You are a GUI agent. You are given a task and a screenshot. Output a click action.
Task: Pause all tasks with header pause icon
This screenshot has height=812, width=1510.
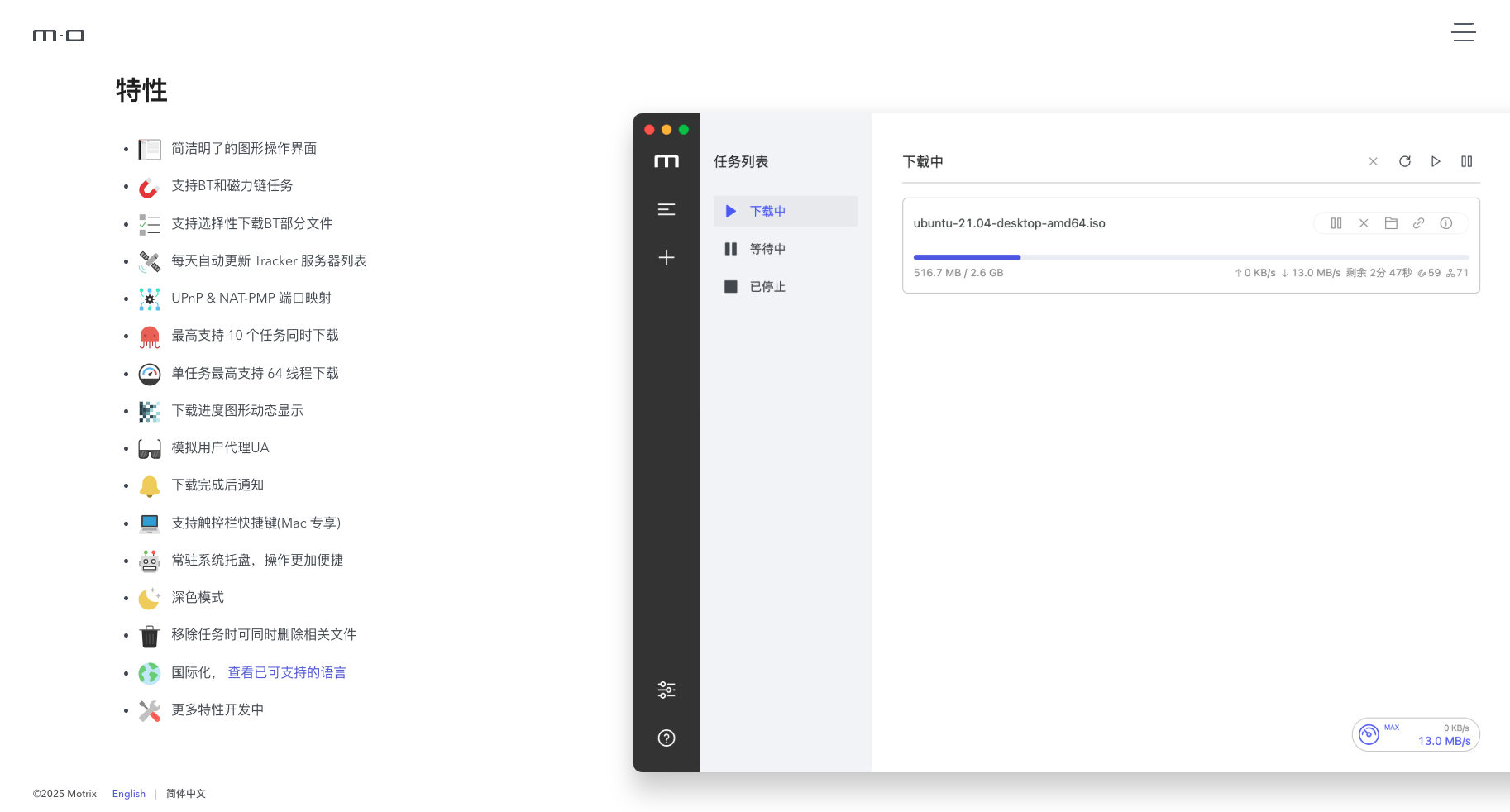pos(1466,161)
